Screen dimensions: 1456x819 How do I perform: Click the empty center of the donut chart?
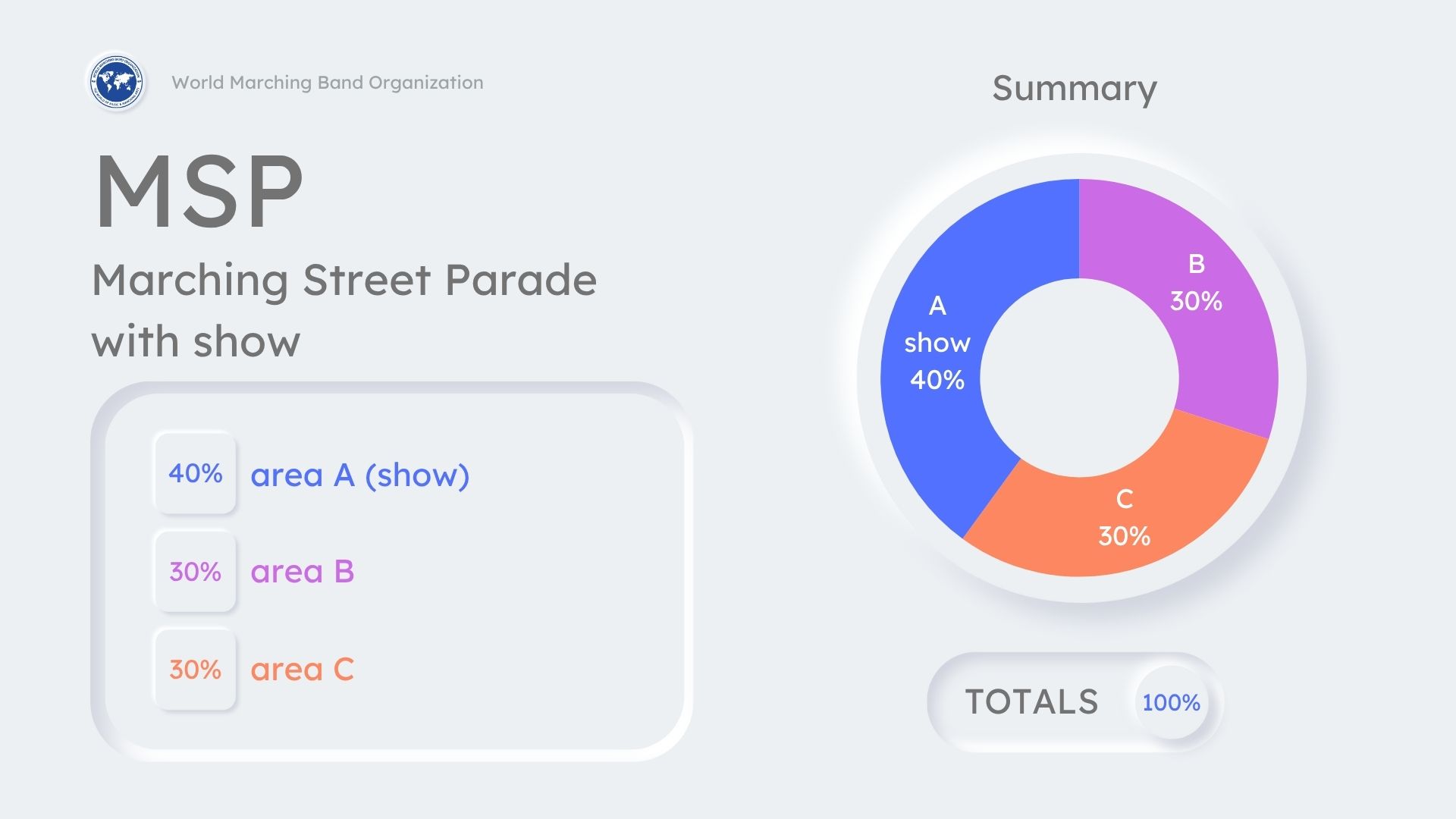click(x=1079, y=378)
